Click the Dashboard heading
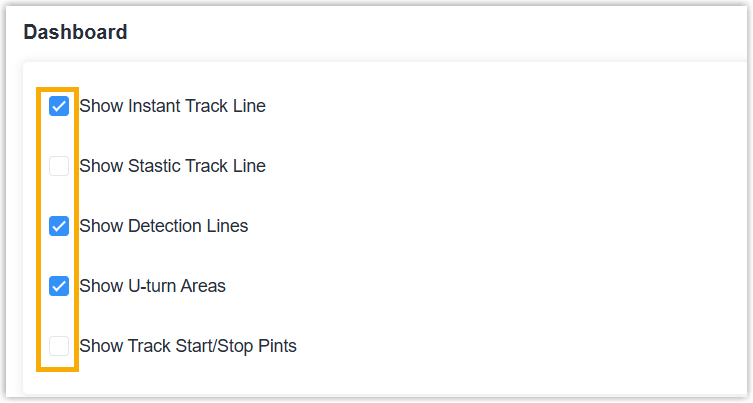This screenshot has height=403, width=753. (x=75, y=32)
